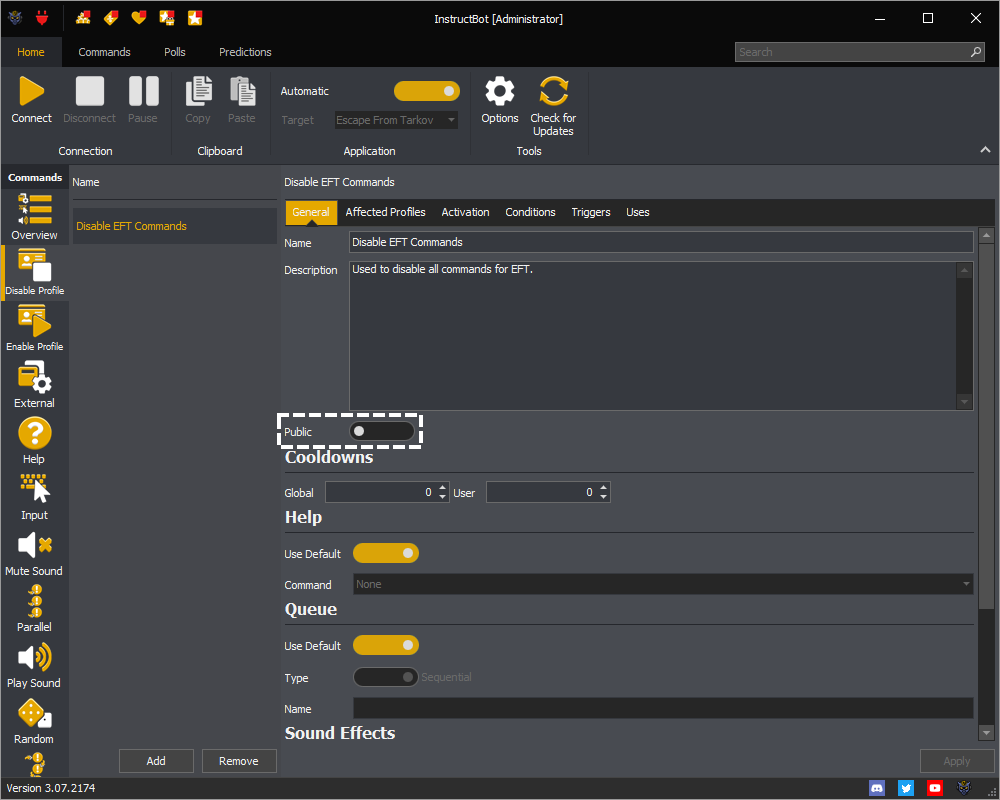
Task: Open YouTube link icon in status bar
Action: click(x=935, y=789)
